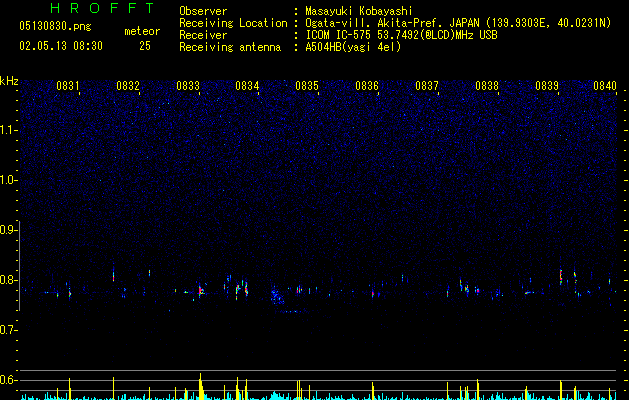Image resolution: width=629 pixels, height=400 pixels.
Task: Click the 0.9 kHz axis label
Action: click(8, 230)
